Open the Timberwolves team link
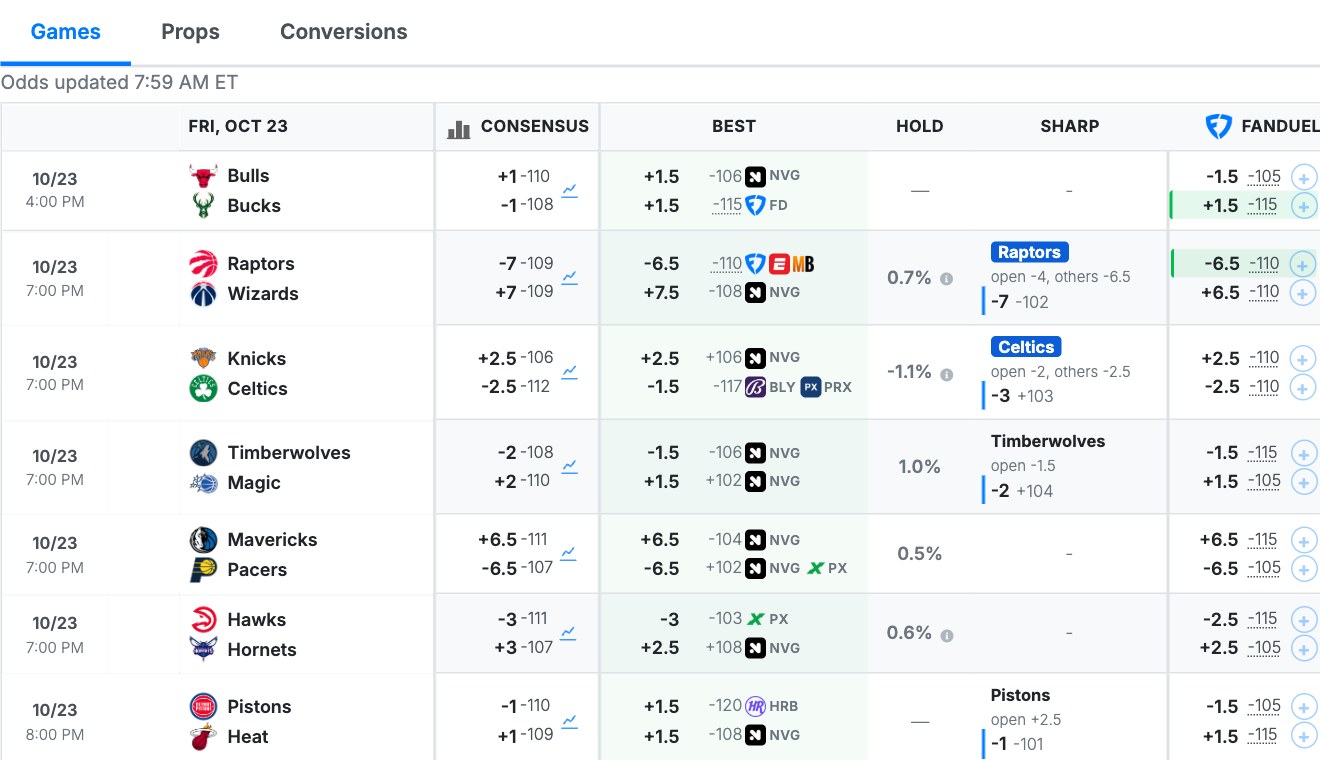This screenshot has height=760, width=1320. tap(289, 453)
